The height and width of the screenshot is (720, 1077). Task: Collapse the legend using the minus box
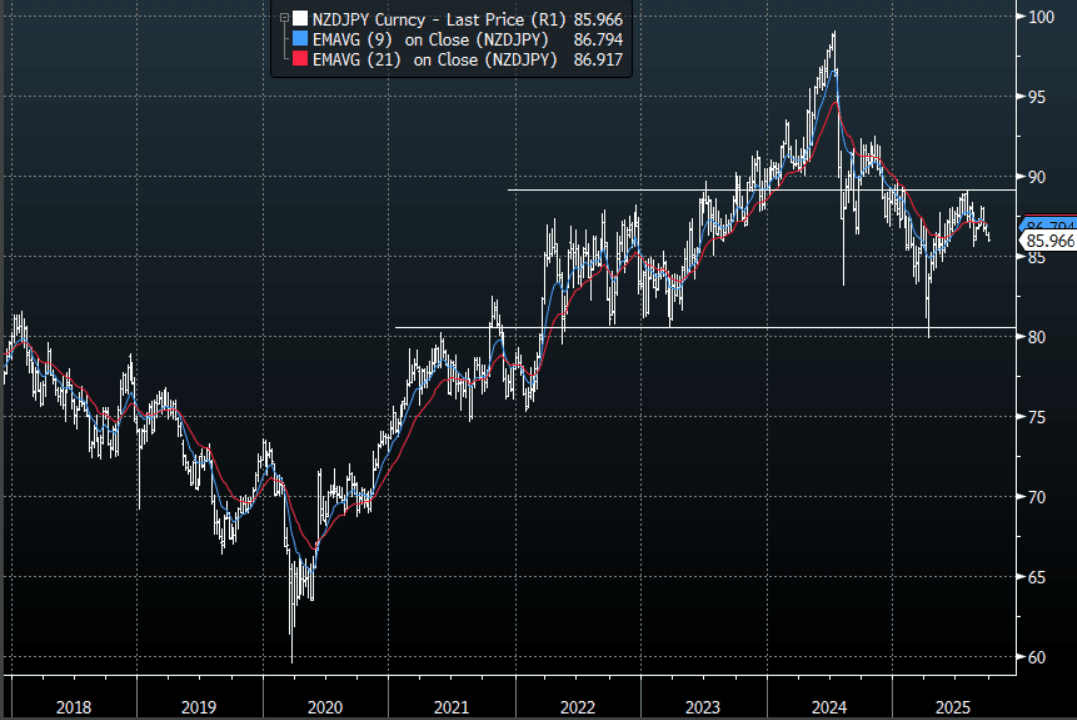pyautogui.click(x=284, y=19)
